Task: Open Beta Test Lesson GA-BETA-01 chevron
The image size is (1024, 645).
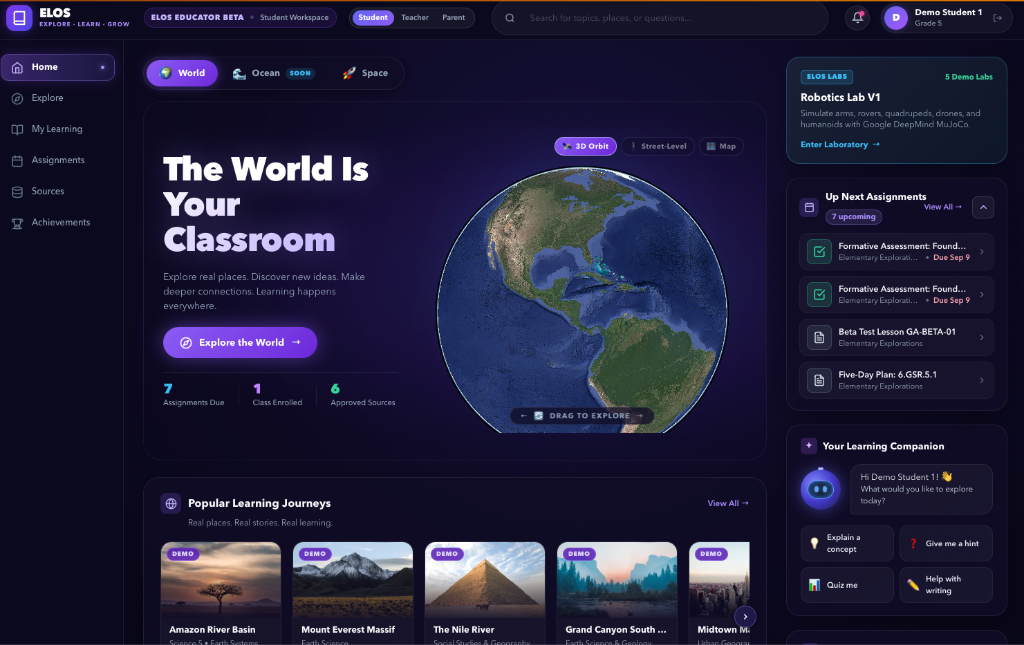Action: (982, 338)
